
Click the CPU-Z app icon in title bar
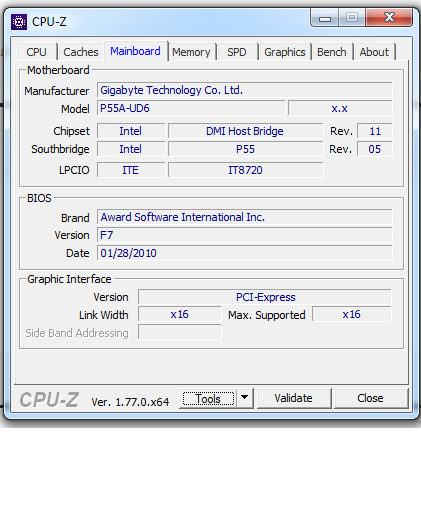(x=19, y=22)
